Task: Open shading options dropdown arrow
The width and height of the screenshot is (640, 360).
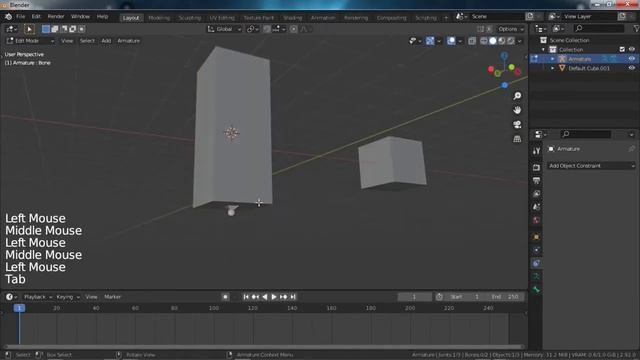Action: [520, 41]
